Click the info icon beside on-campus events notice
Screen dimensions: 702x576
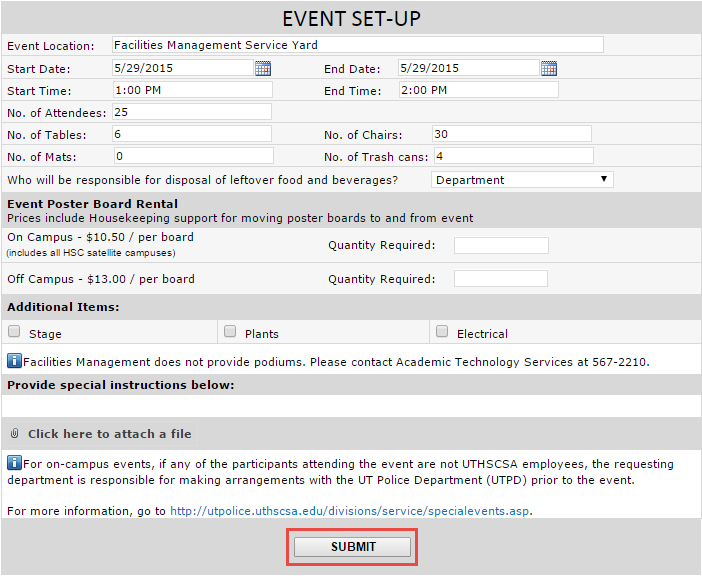(14, 463)
